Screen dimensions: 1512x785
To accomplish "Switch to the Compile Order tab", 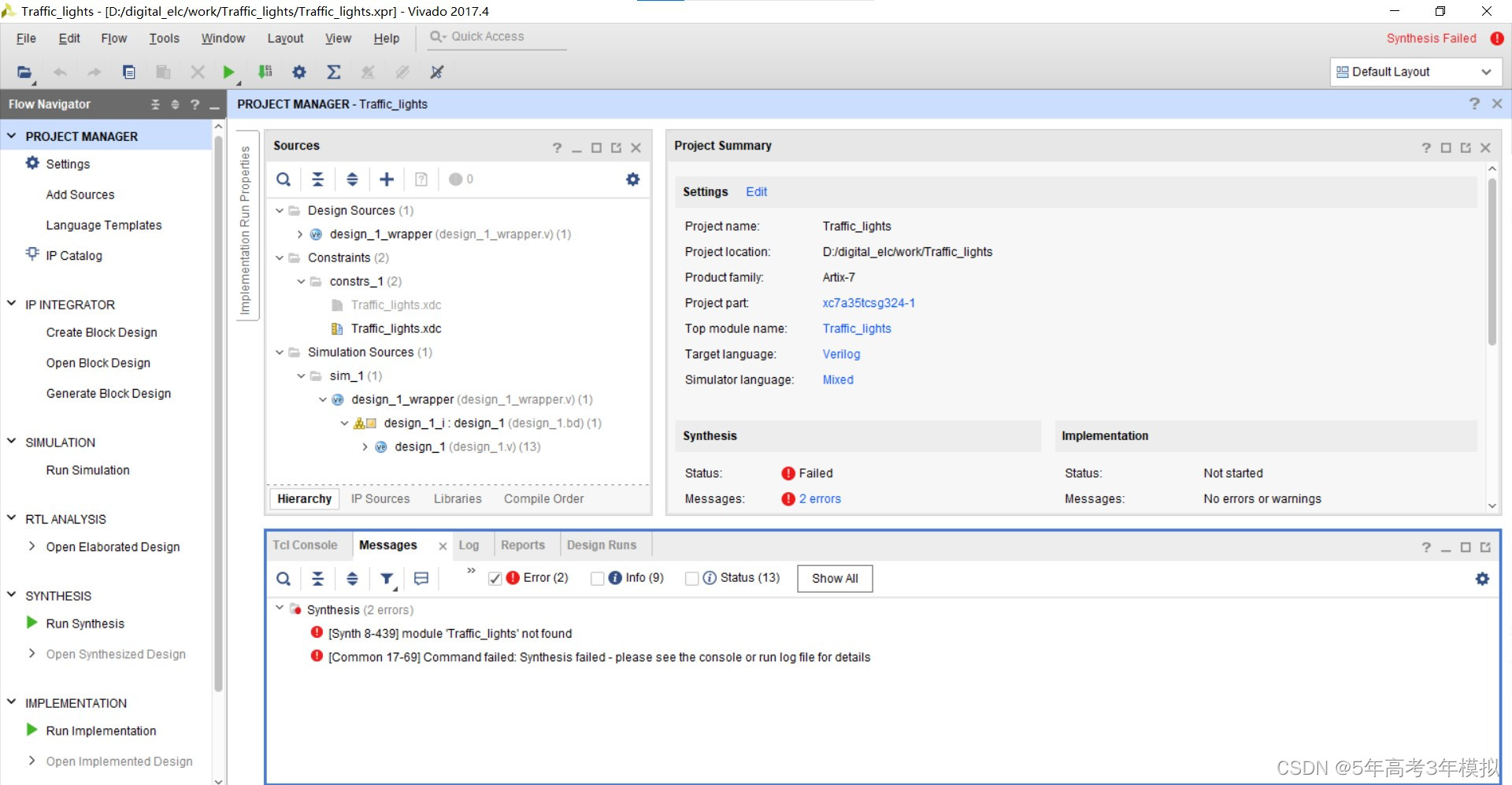I will point(544,498).
